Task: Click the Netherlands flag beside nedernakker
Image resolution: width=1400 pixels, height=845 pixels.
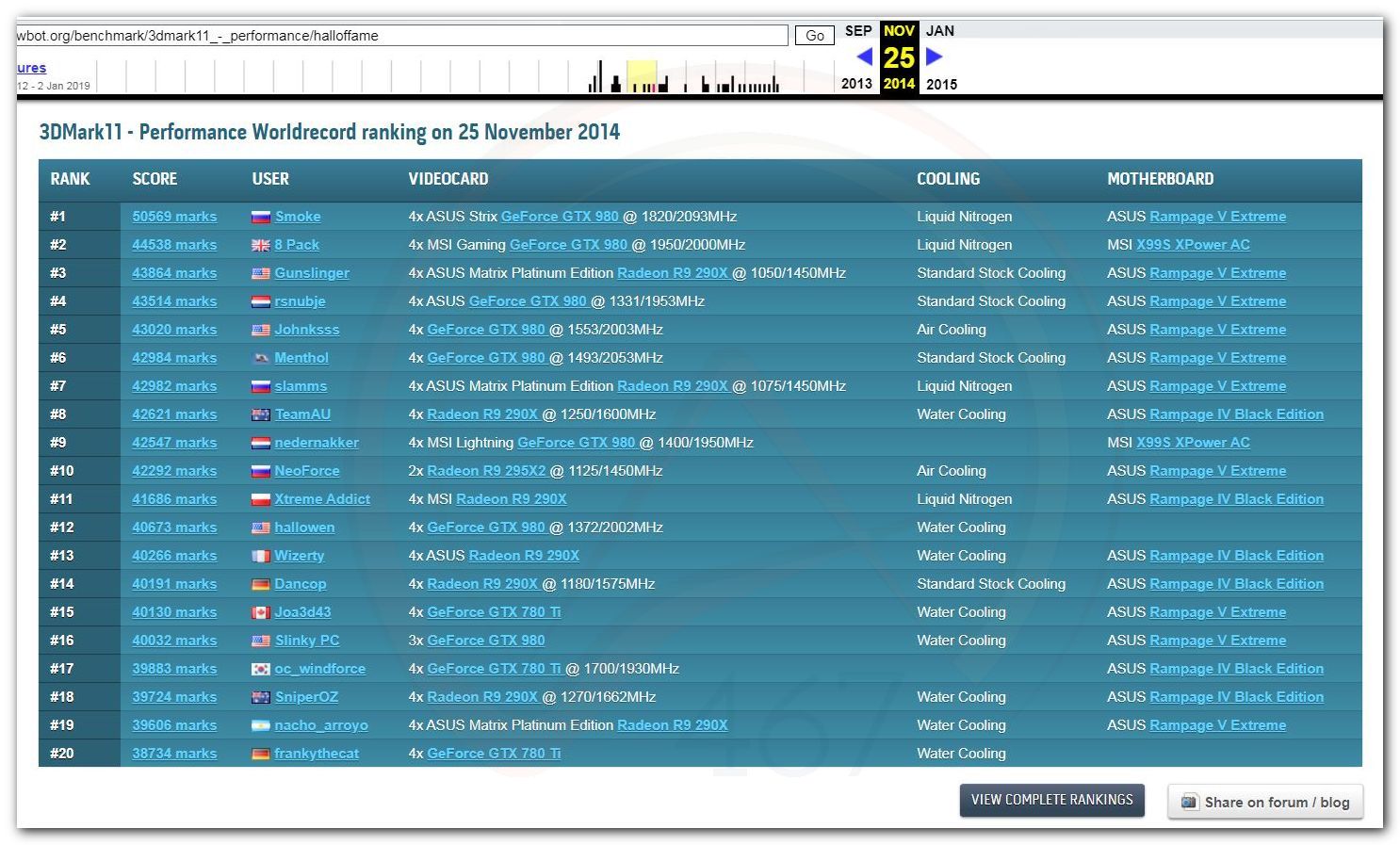Action: 261,443
